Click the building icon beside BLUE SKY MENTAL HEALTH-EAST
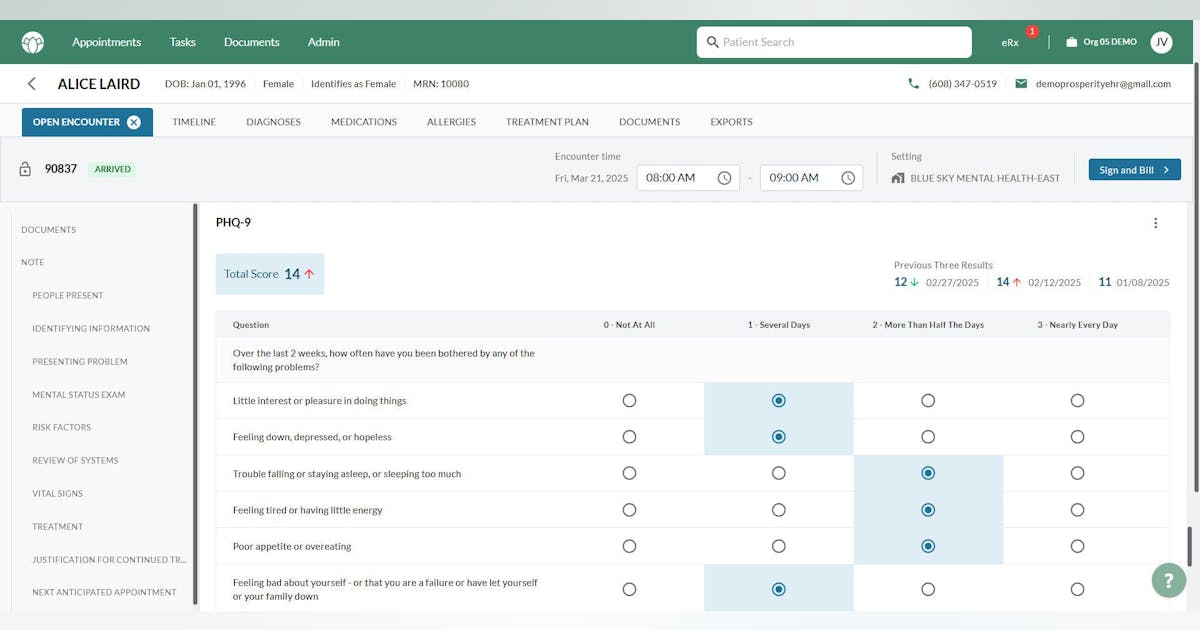This screenshot has width=1200, height=630. 897,177
